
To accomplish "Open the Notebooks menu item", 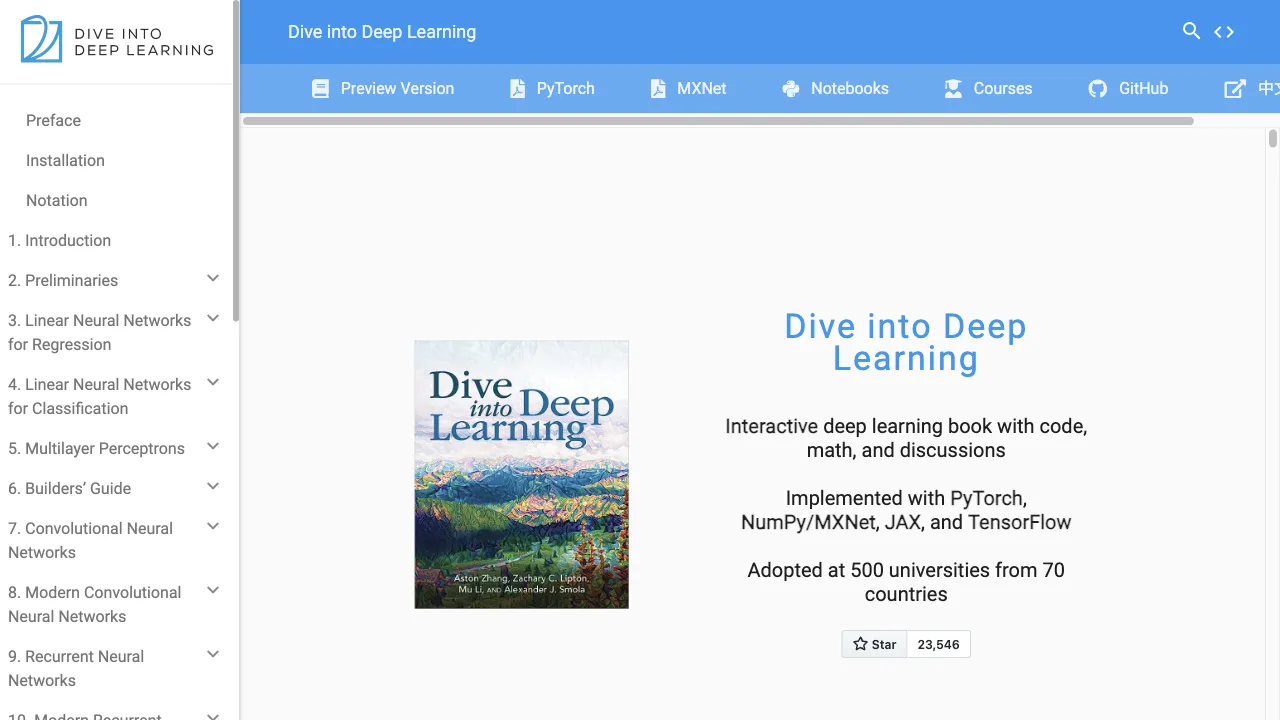I will tap(835, 89).
